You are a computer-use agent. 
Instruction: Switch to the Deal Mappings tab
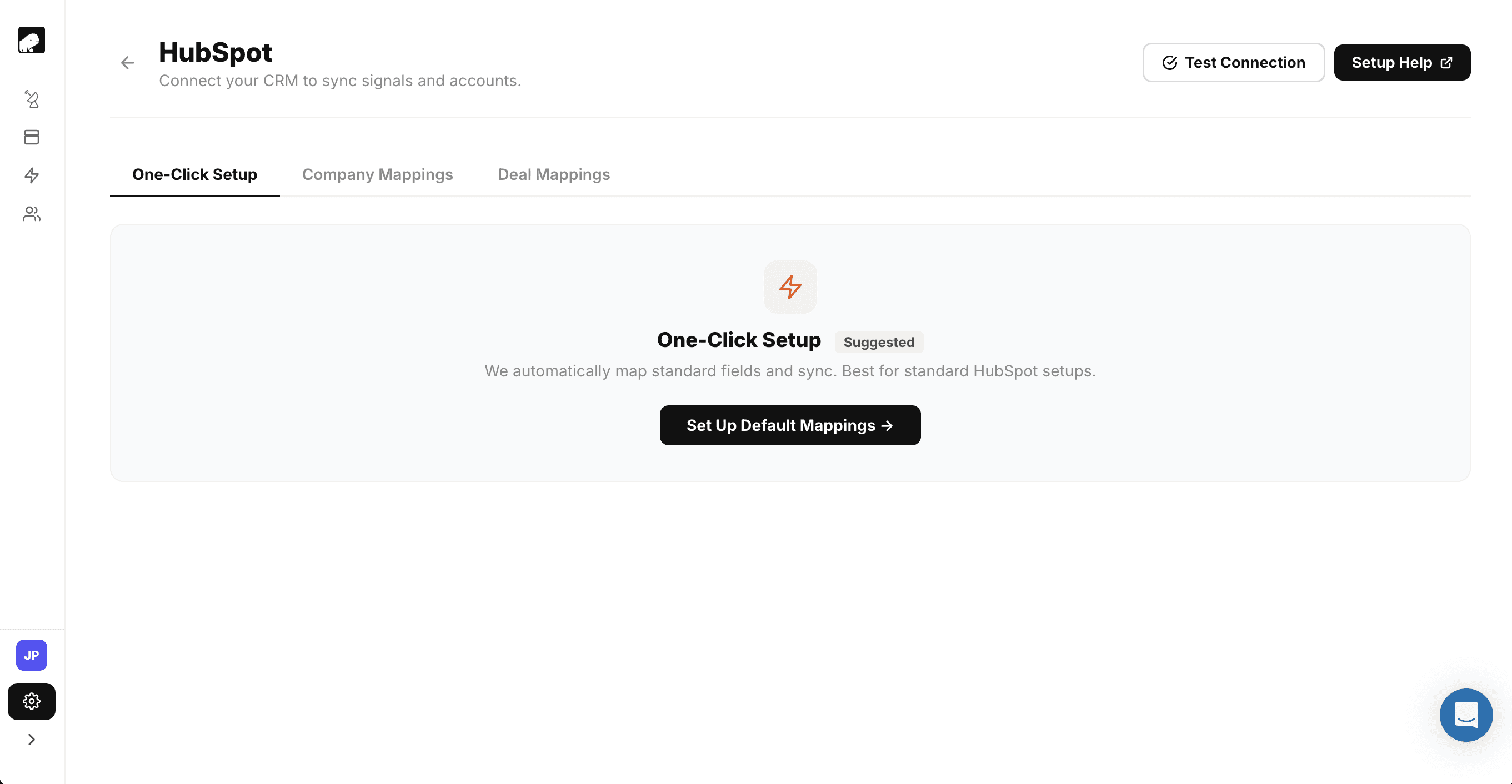click(553, 174)
